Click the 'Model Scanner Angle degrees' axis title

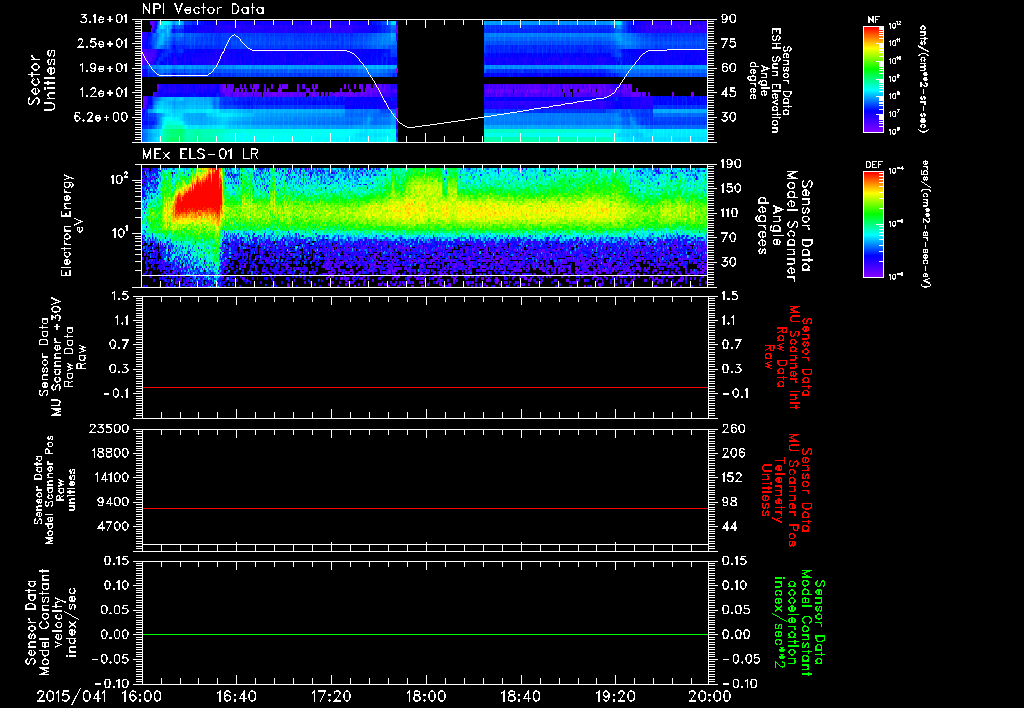(784, 225)
